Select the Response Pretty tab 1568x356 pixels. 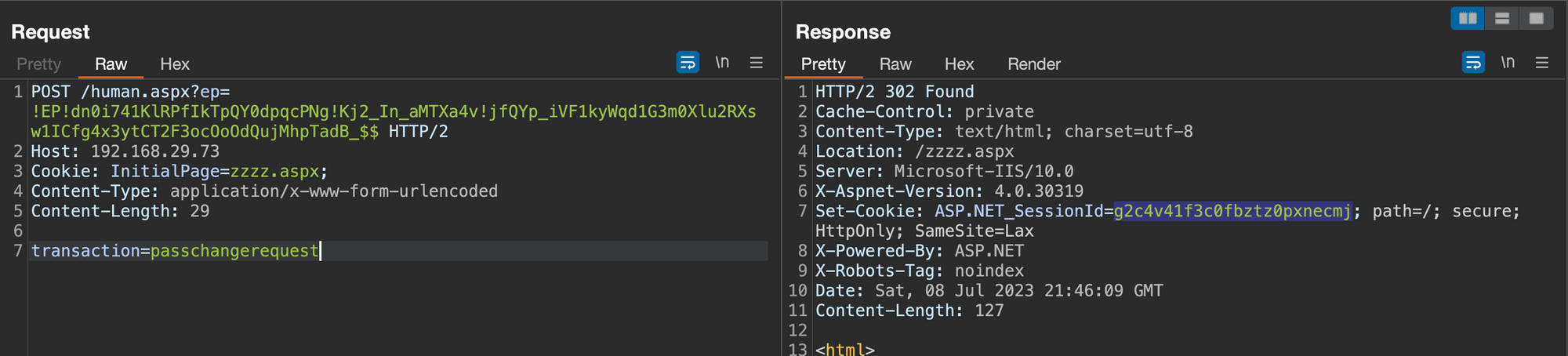tap(823, 64)
